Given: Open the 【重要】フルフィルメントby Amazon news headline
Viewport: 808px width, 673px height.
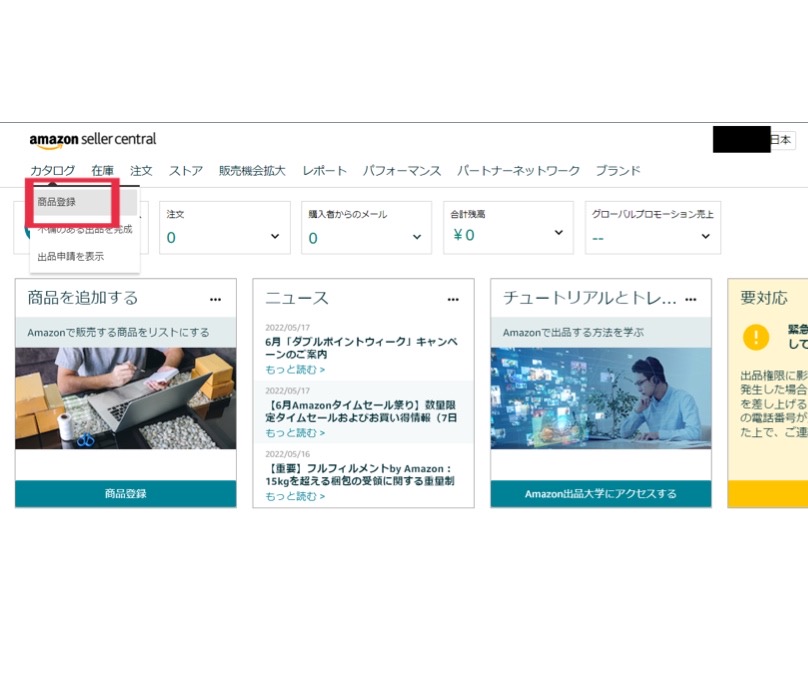Looking at the screenshot, I should click(360, 475).
